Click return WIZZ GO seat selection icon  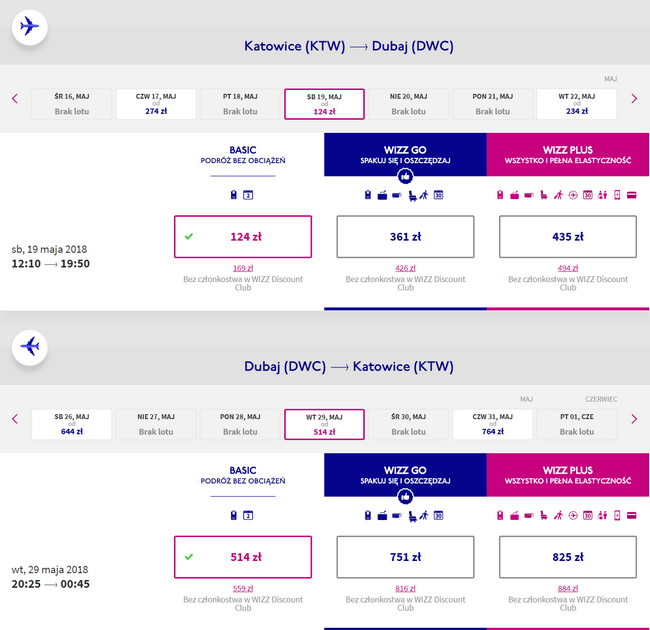point(412,516)
